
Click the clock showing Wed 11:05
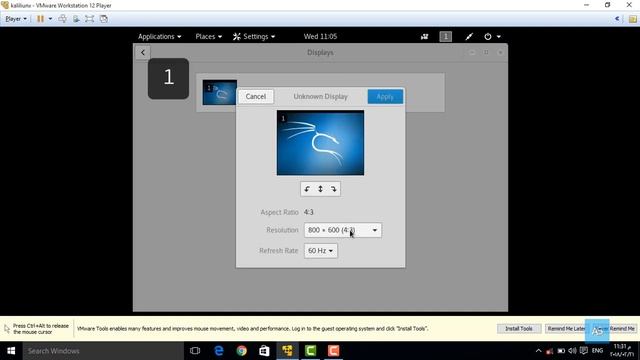(x=320, y=36)
